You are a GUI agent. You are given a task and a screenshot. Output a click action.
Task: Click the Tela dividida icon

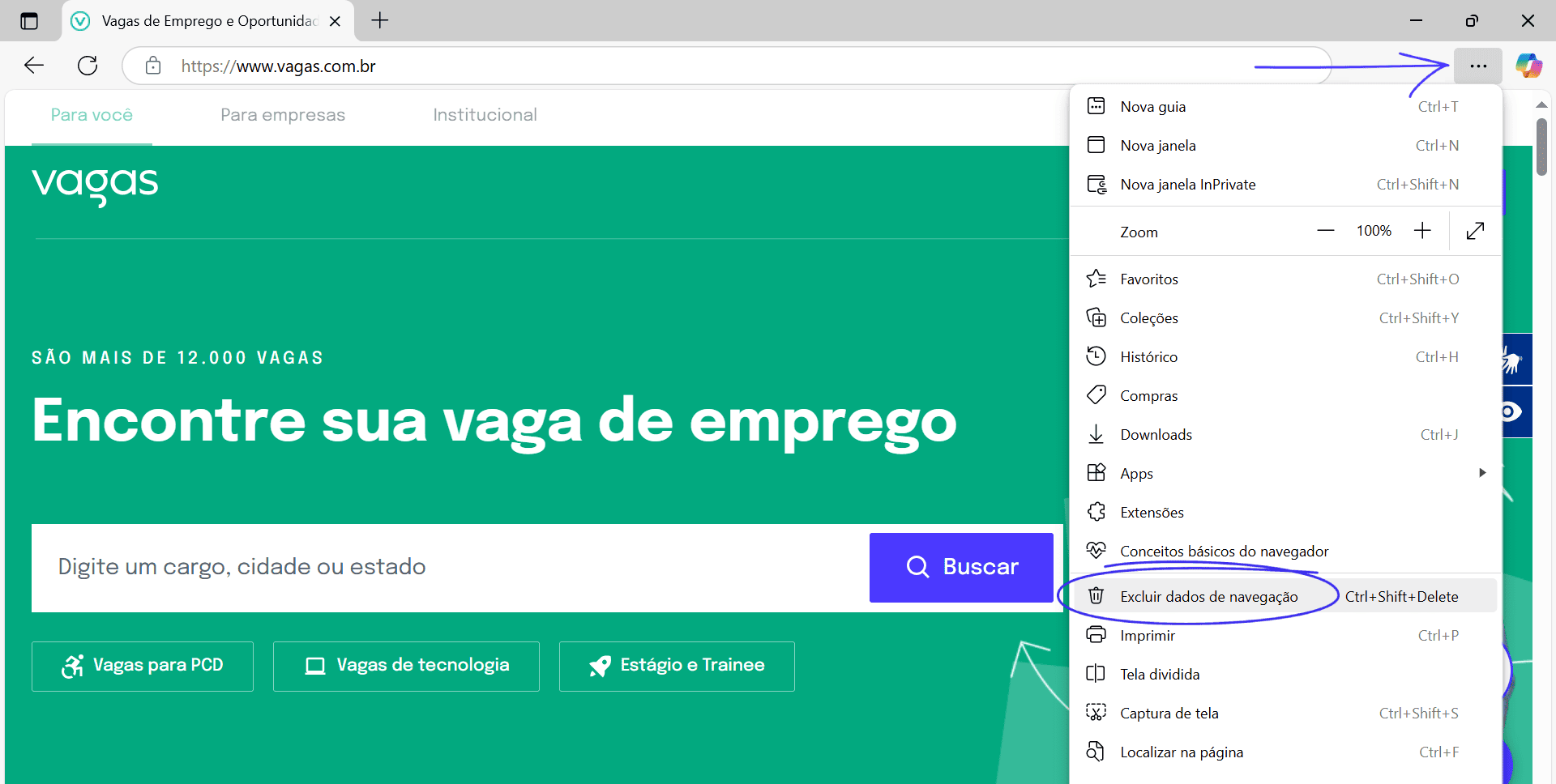1096,674
